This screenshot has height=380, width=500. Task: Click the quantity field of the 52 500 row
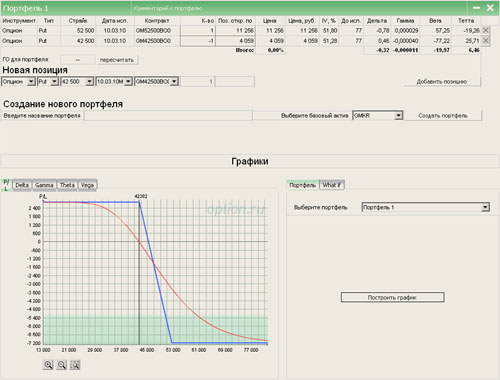pos(197,31)
